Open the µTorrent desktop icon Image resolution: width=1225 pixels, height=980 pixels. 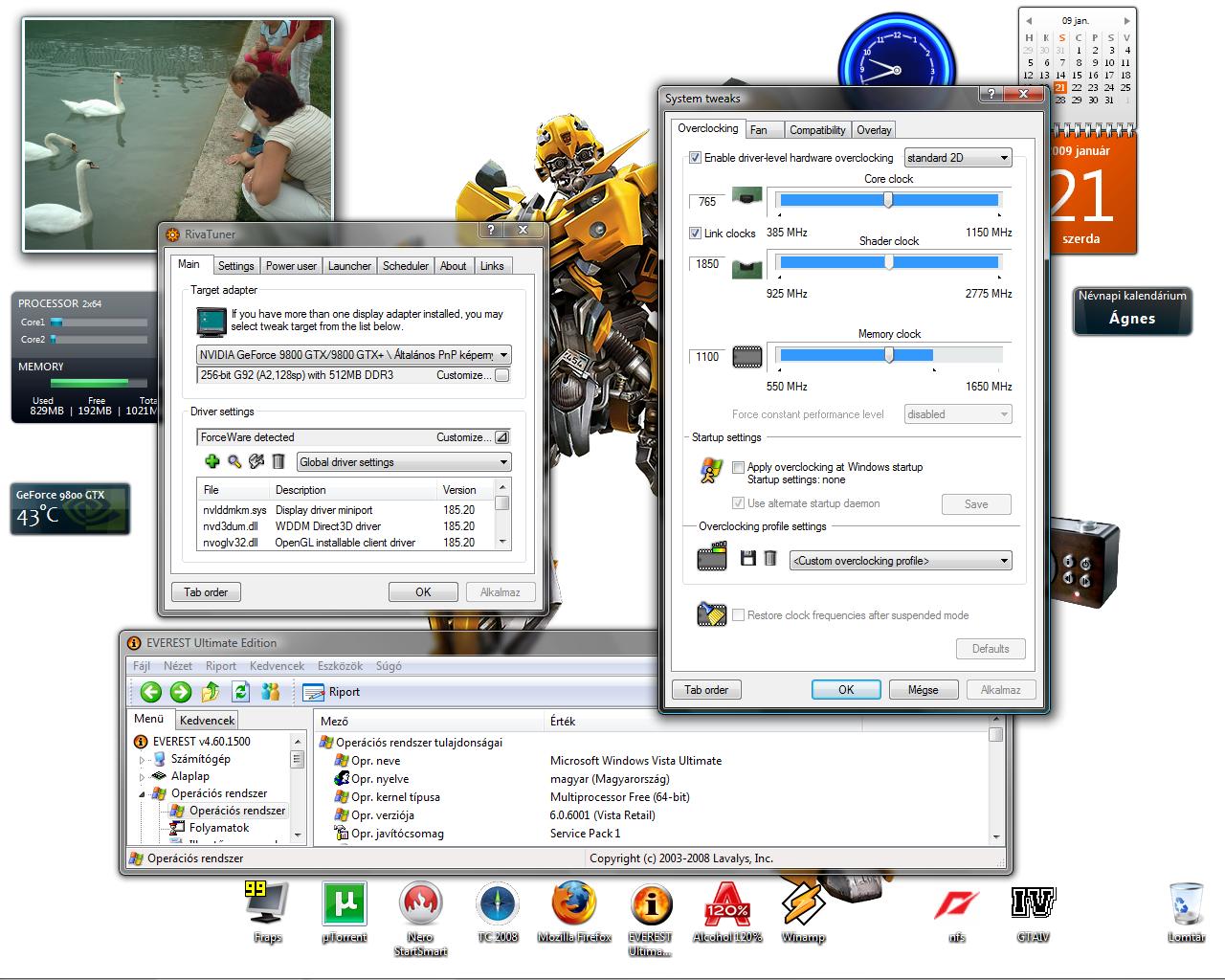click(345, 911)
